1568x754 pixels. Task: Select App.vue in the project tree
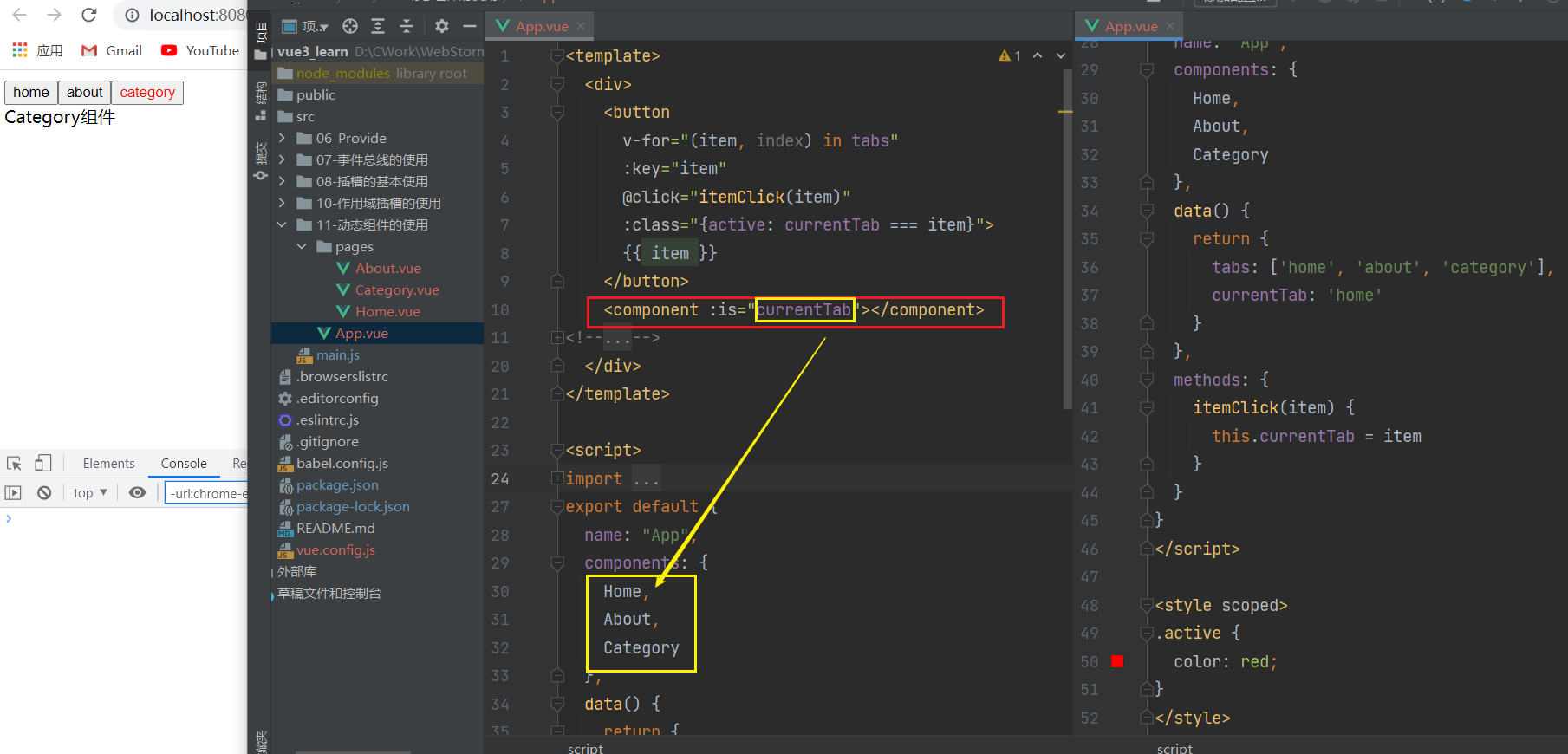click(378, 333)
